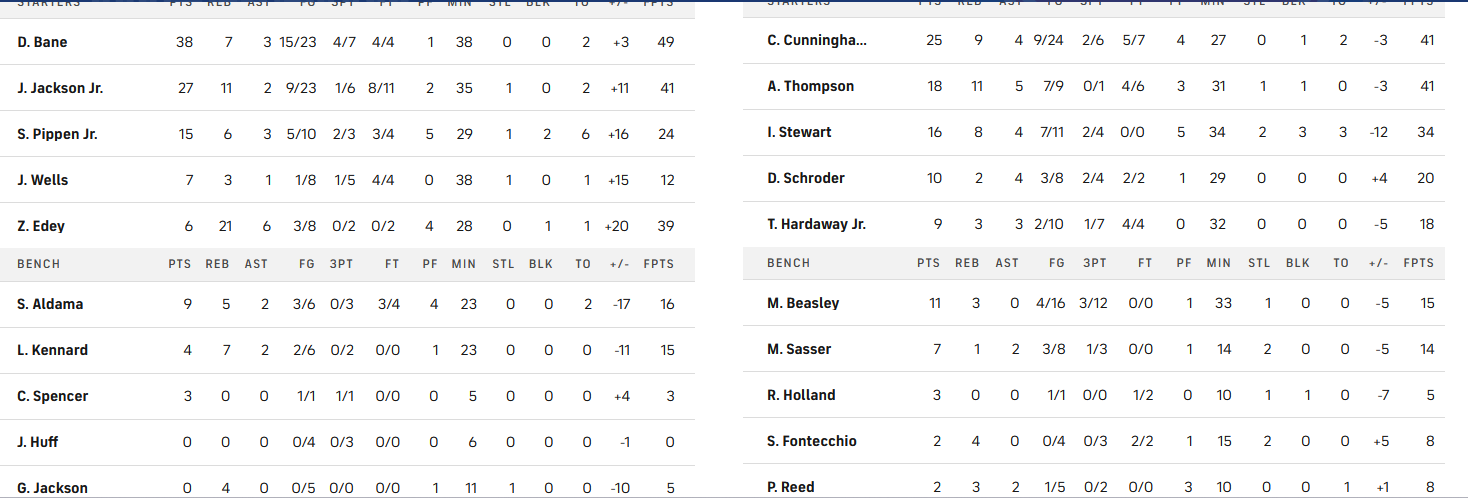Open C. Cunningham's truncated name link
Viewport: 1468px width, 498px height.
pyautogui.click(x=817, y=40)
